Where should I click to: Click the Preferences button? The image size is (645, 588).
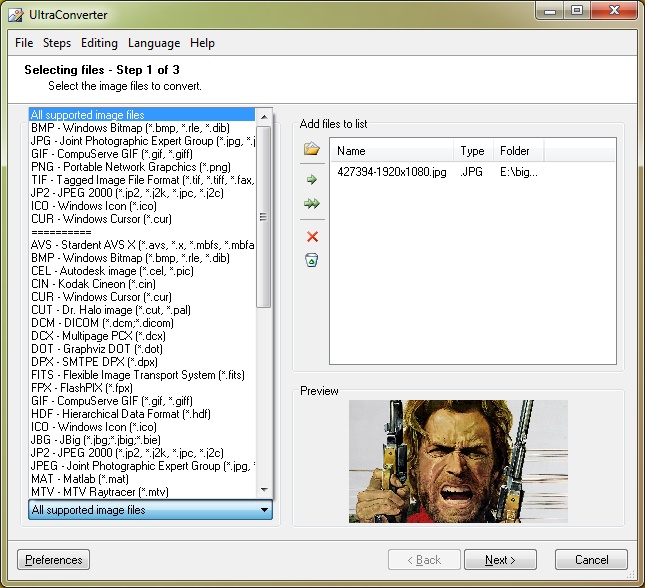pos(54,560)
